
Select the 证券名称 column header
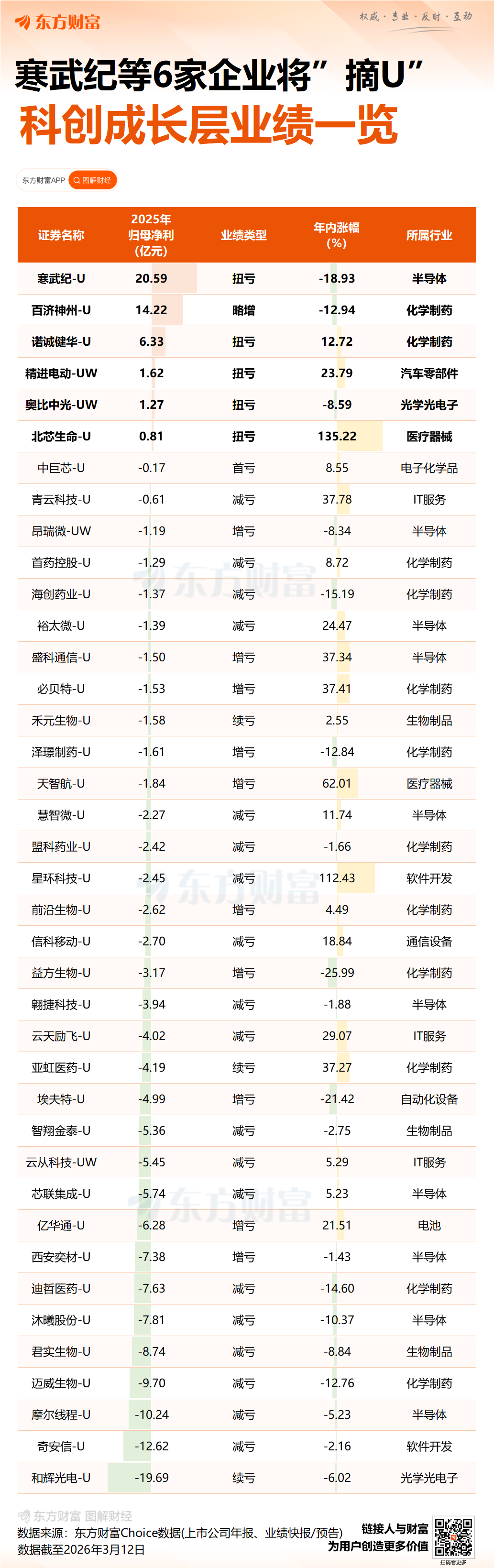61,235
